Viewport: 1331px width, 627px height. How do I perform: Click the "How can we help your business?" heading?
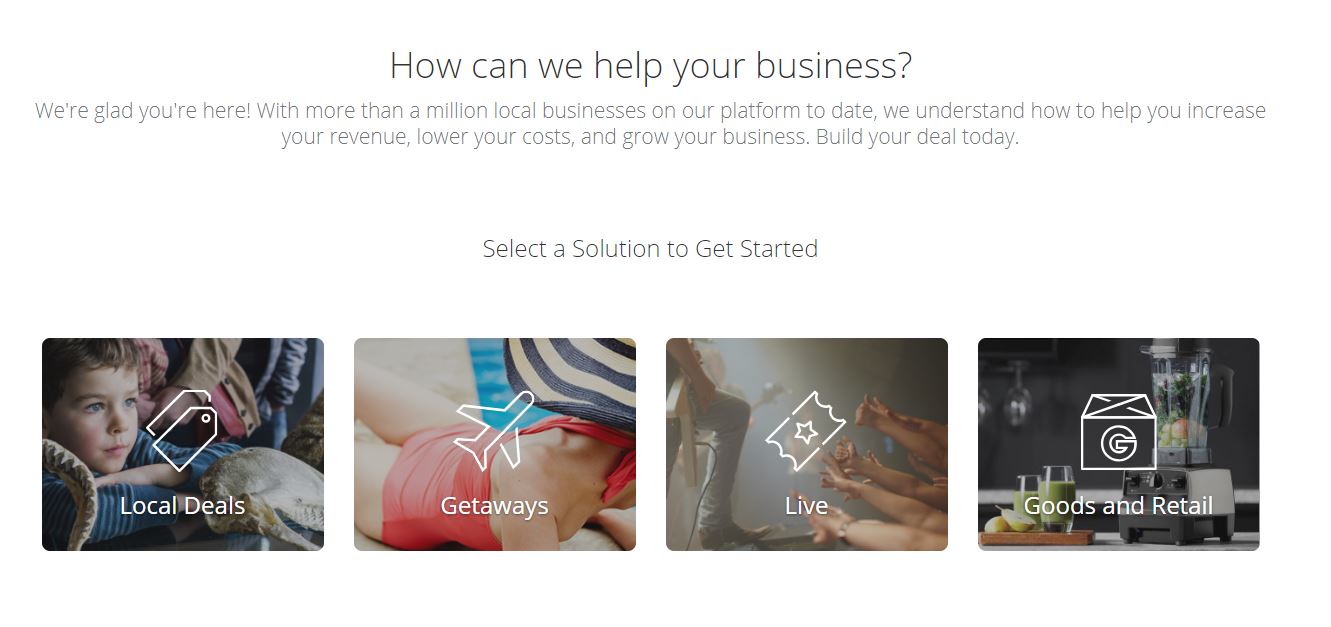click(x=650, y=66)
